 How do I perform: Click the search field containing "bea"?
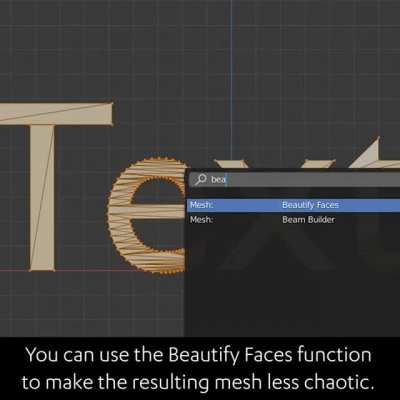[295, 180]
